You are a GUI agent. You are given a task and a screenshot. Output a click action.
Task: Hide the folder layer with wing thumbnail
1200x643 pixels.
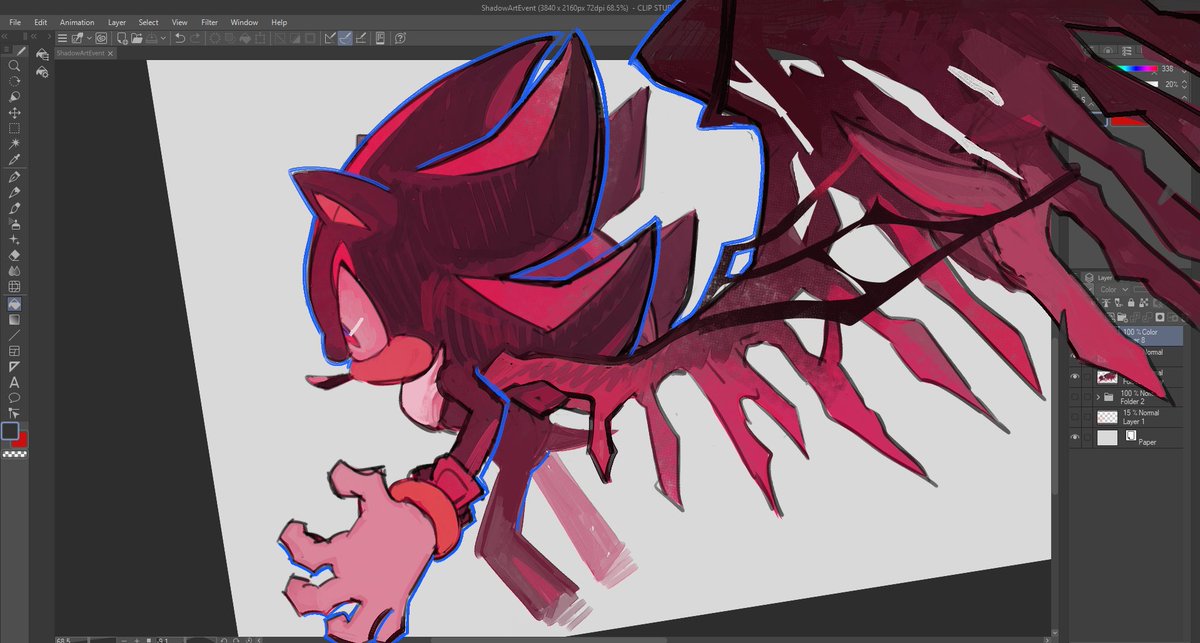pyautogui.click(x=1075, y=376)
